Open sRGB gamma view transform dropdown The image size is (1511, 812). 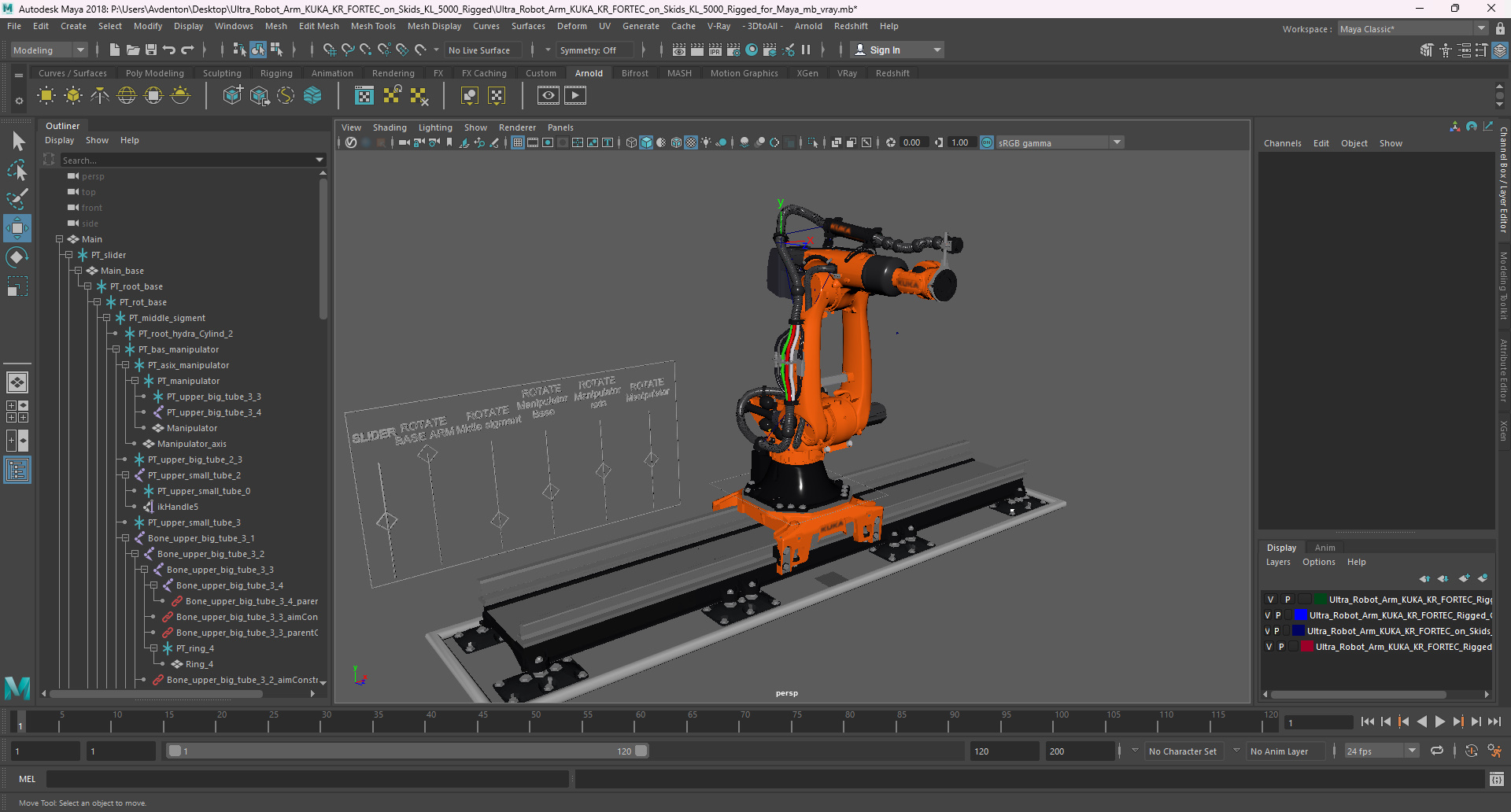[x=1116, y=142]
